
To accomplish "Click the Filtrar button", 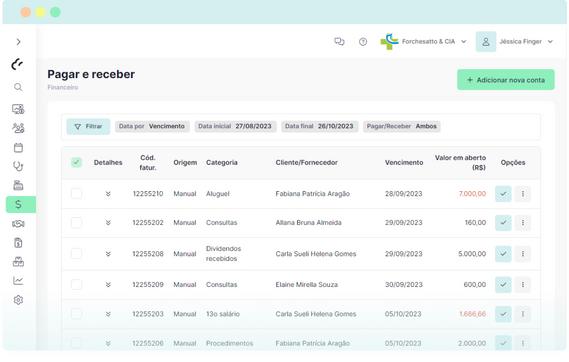I will (x=88, y=127).
